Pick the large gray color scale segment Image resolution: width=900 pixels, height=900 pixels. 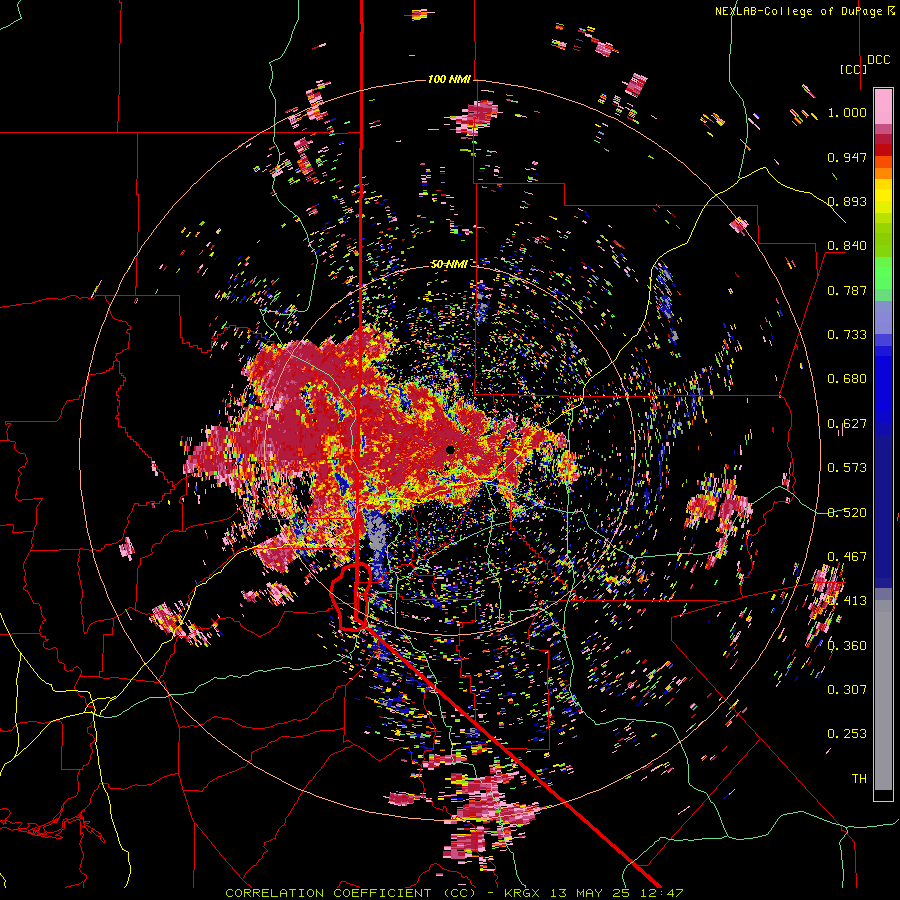tap(883, 695)
